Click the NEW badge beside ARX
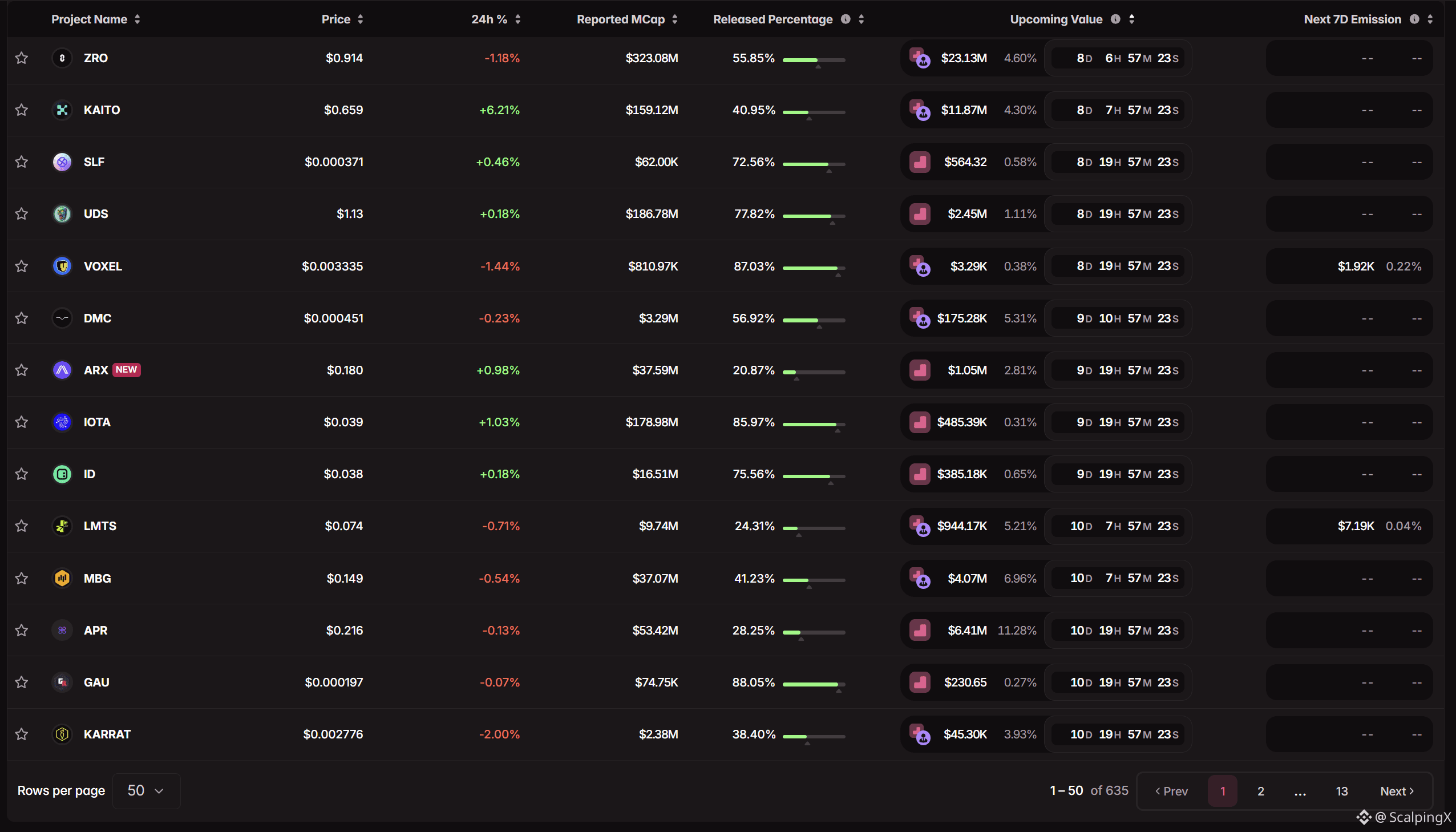This screenshot has width=1456, height=832. tap(126, 370)
